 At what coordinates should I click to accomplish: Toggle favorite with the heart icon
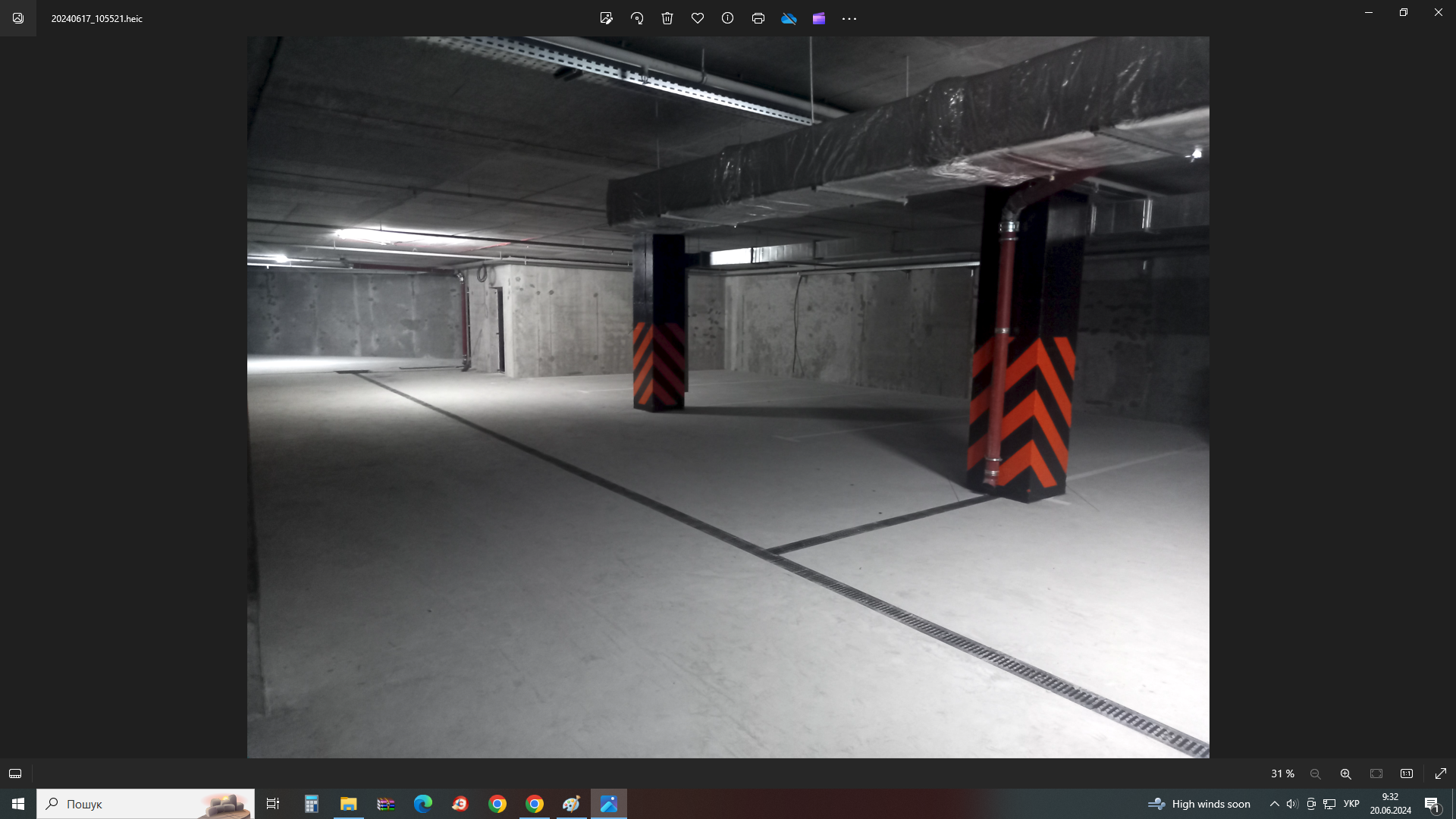coord(698,18)
